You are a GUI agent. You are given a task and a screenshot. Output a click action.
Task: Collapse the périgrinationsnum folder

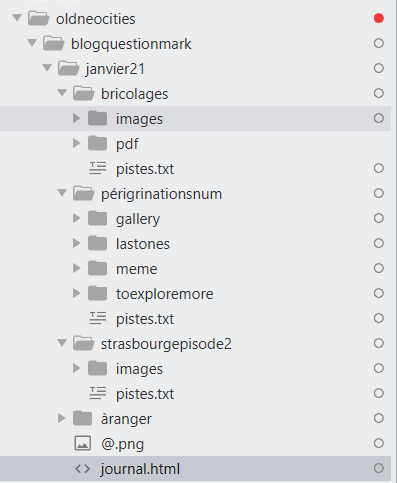62,193
